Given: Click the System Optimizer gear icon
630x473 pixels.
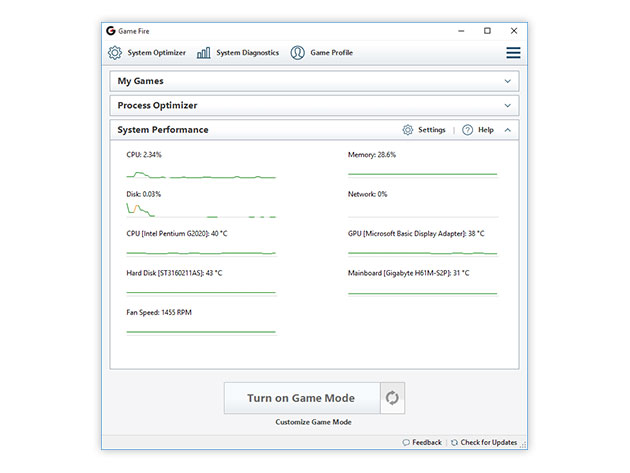Looking at the screenshot, I should point(115,53).
